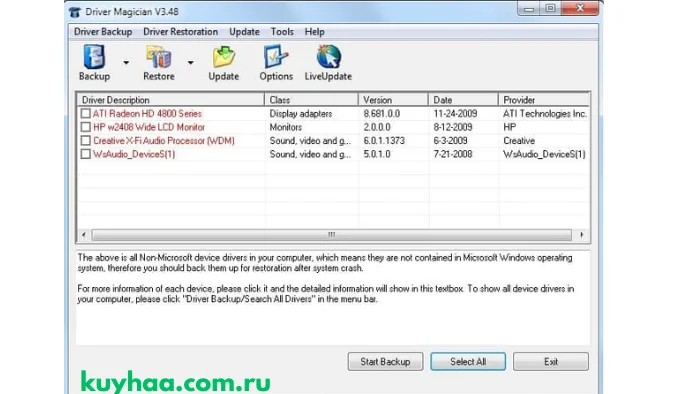Check the ATI Radeon HD 4800 Series box
Viewport: 700px width, 394px height.
[x=85, y=113]
